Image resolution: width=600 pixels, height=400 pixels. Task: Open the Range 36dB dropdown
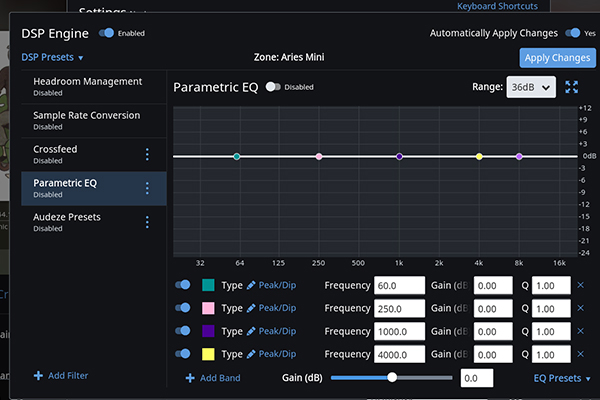(530, 88)
